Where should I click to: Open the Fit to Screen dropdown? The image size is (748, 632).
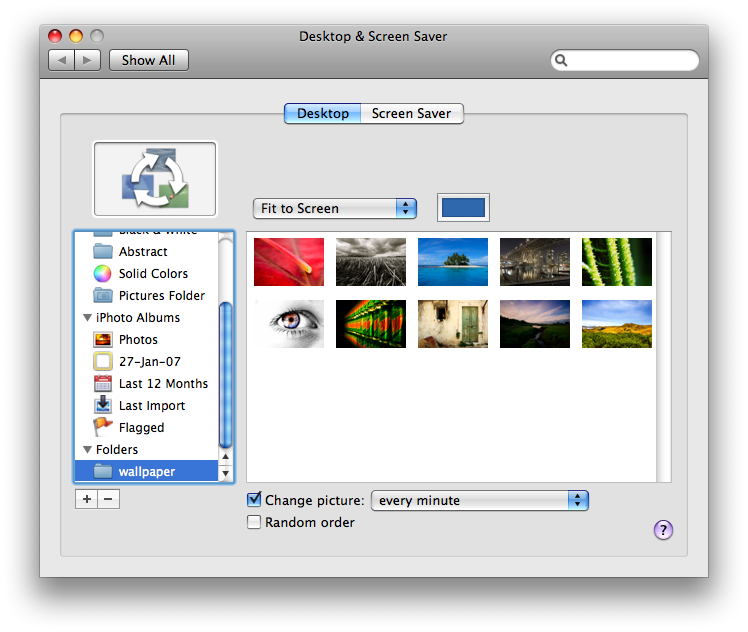[334, 208]
